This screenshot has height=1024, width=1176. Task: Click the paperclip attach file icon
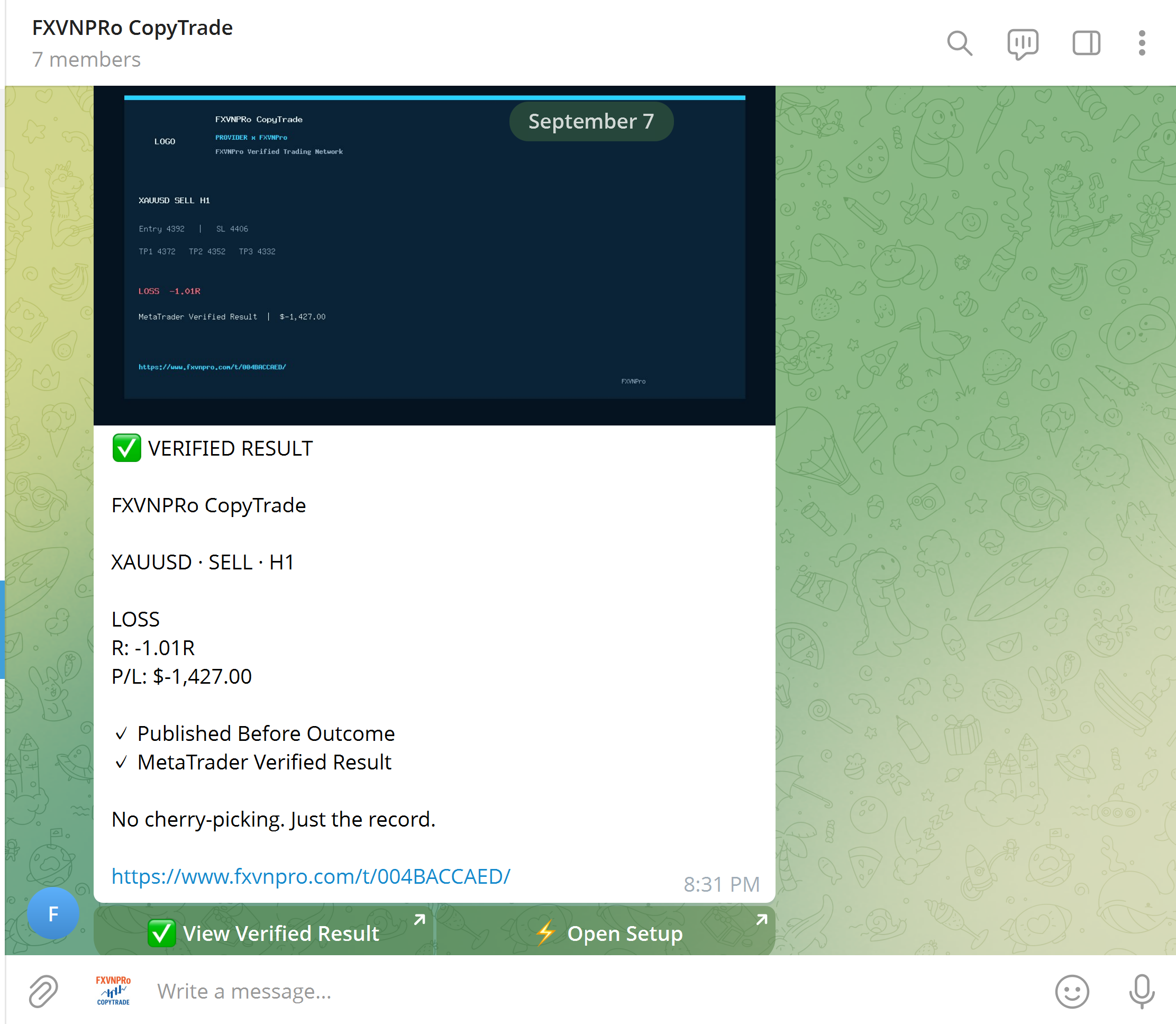(x=43, y=991)
